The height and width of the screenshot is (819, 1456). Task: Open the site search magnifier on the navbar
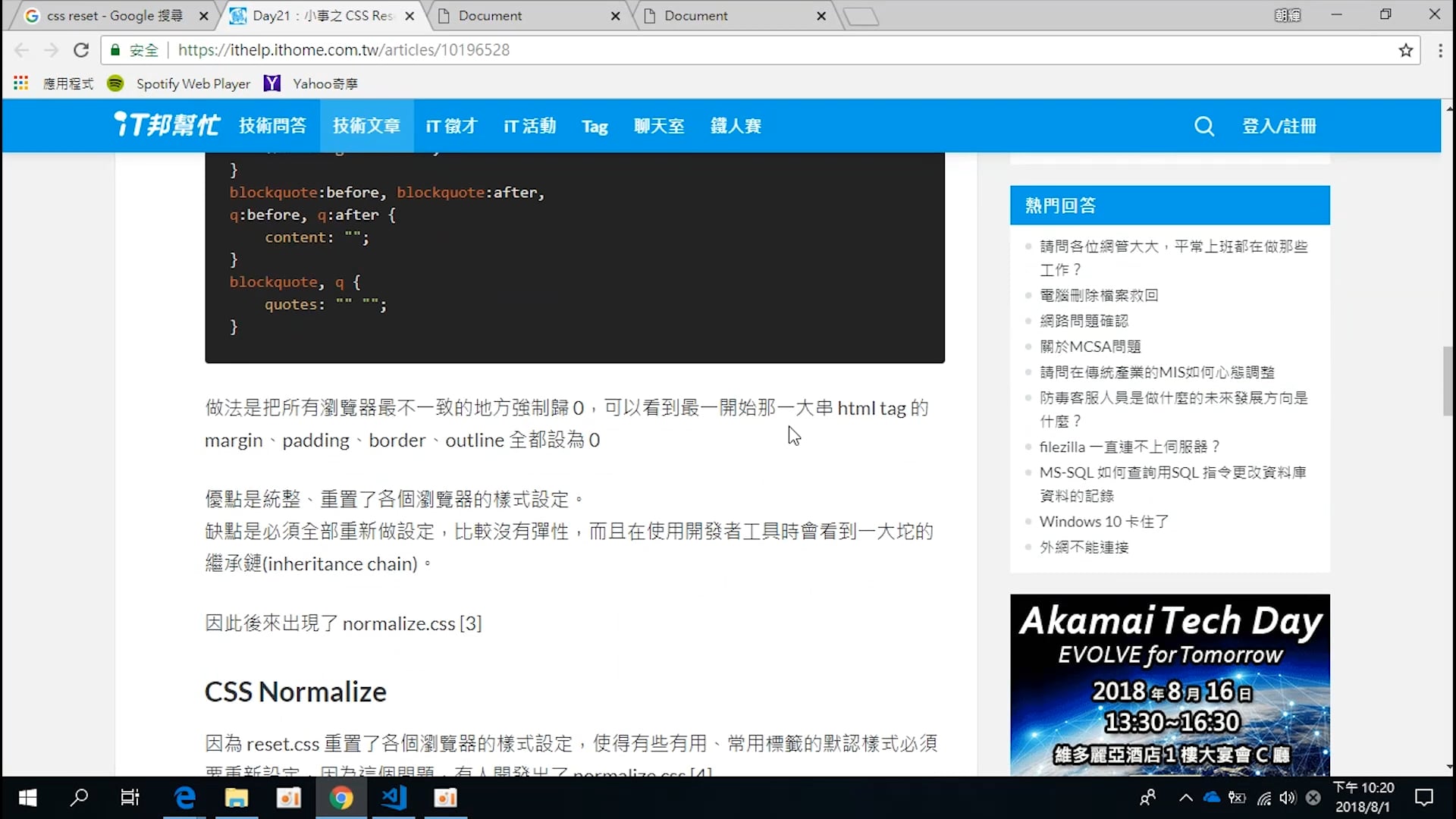pos(1204,126)
